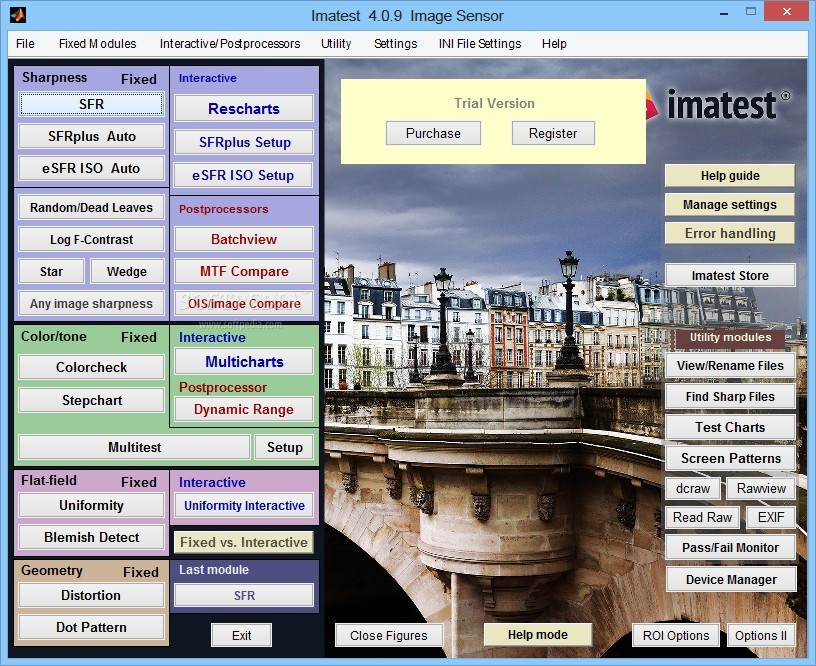Image resolution: width=816 pixels, height=666 pixels.
Task: Open Error handling options
Action: pos(730,233)
